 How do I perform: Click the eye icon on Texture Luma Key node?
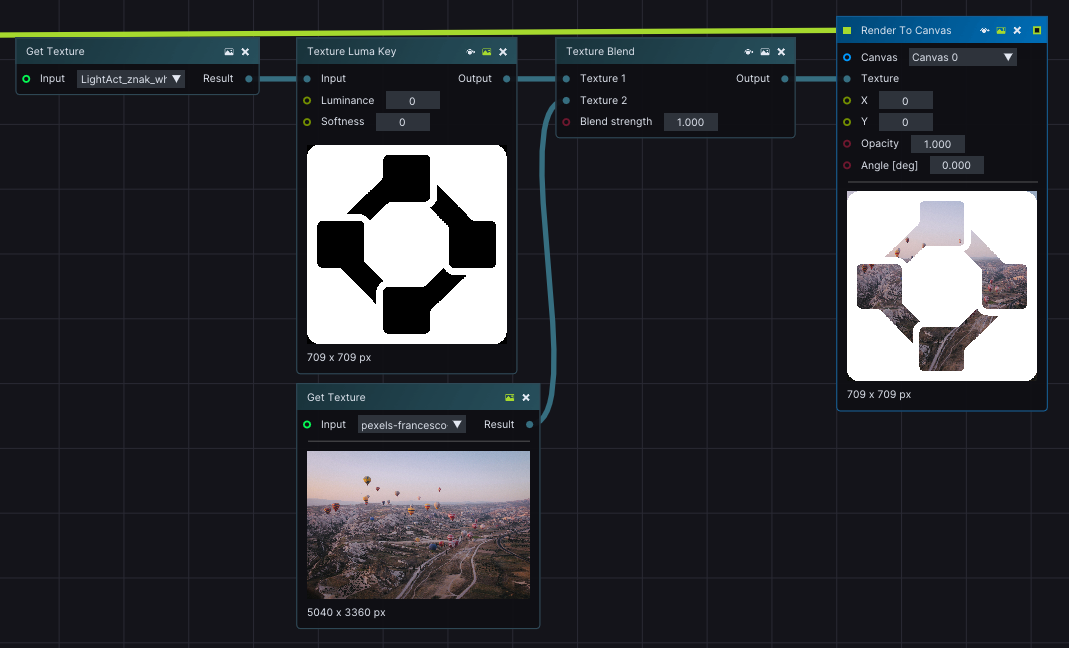[471, 52]
